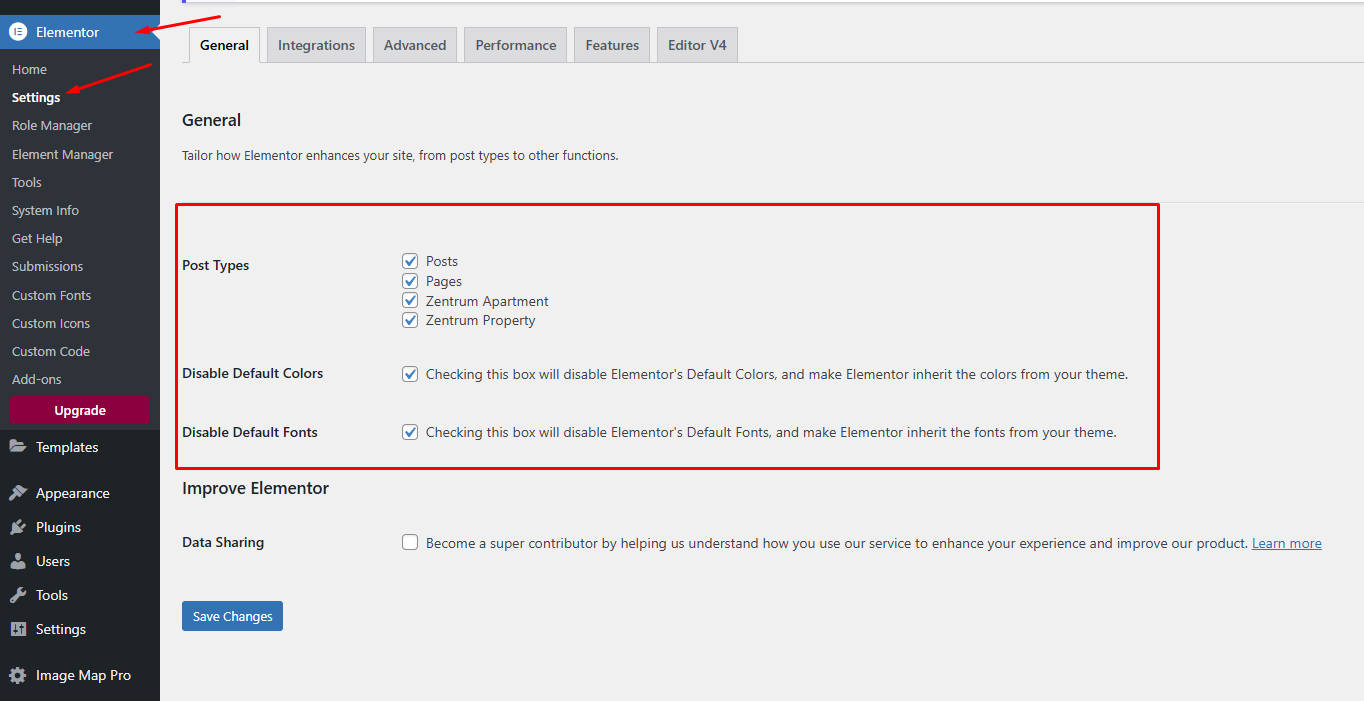Click the Post Types row label
Viewport: 1364px width, 701px height.
[216, 265]
